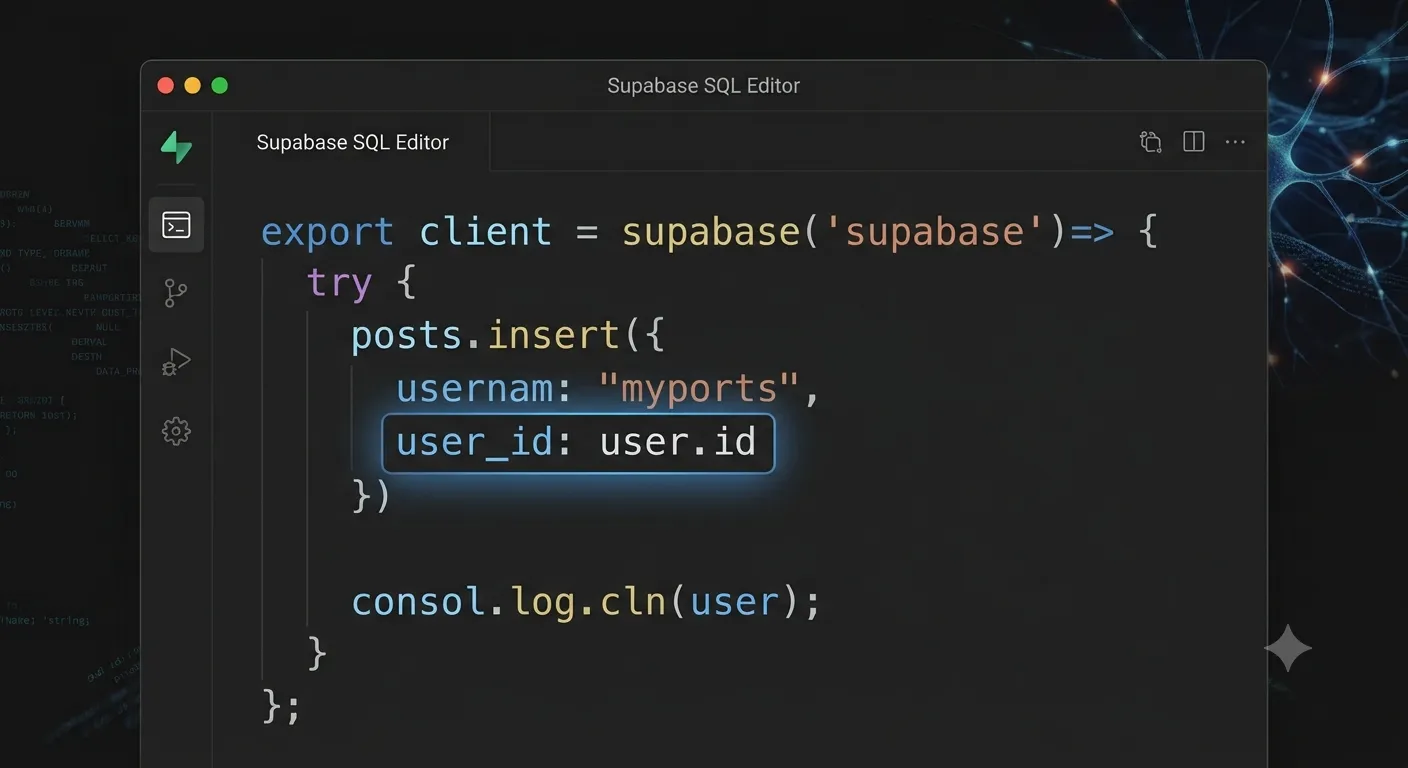Click the window title 'Supabase SQL Editor'
The image size is (1408, 768).
tap(704, 86)
